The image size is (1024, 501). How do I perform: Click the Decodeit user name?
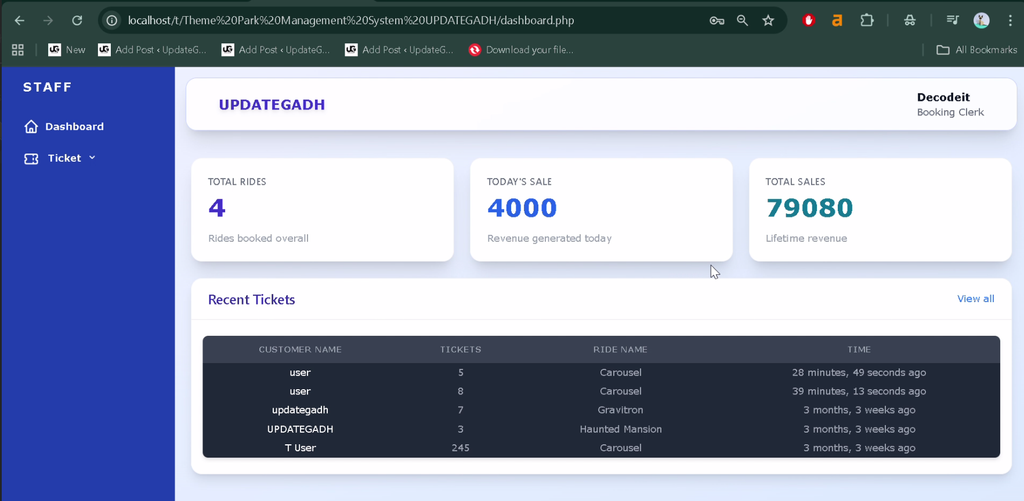943,97
